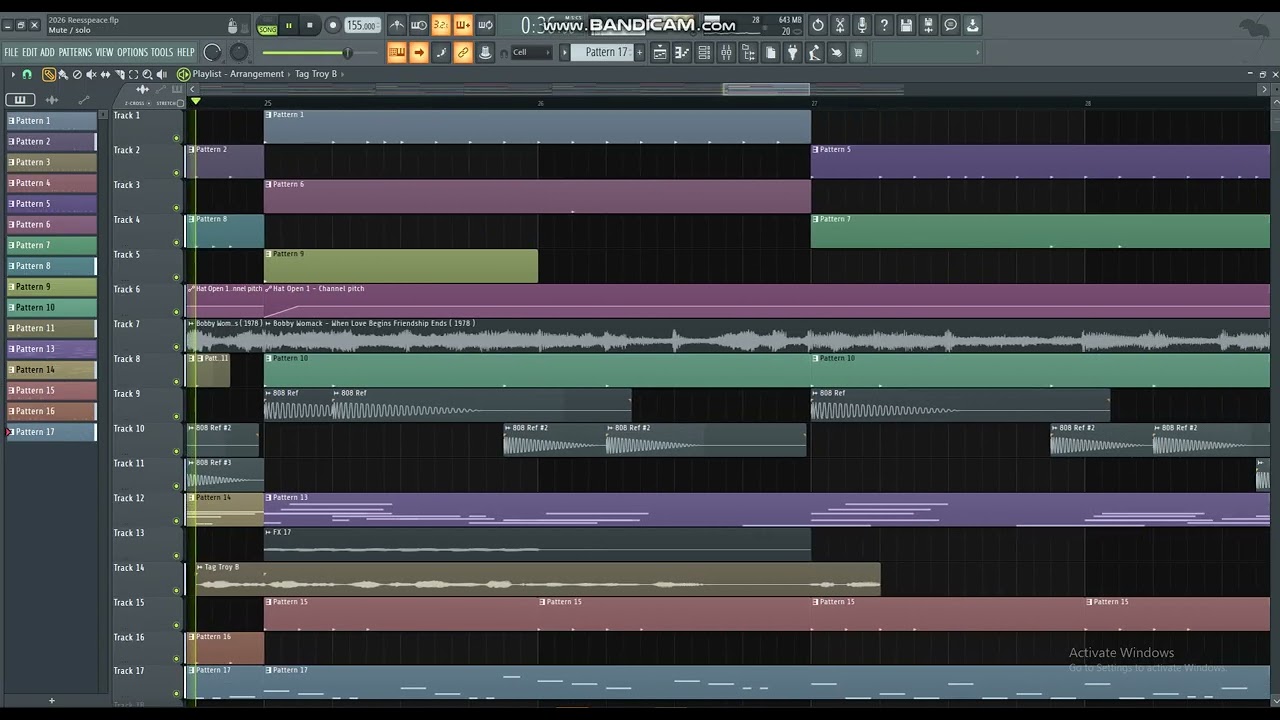Click the Tag Troy B breadcrumb label
The width and height of the screenshot is (1280, 720).
coord(316,74)
